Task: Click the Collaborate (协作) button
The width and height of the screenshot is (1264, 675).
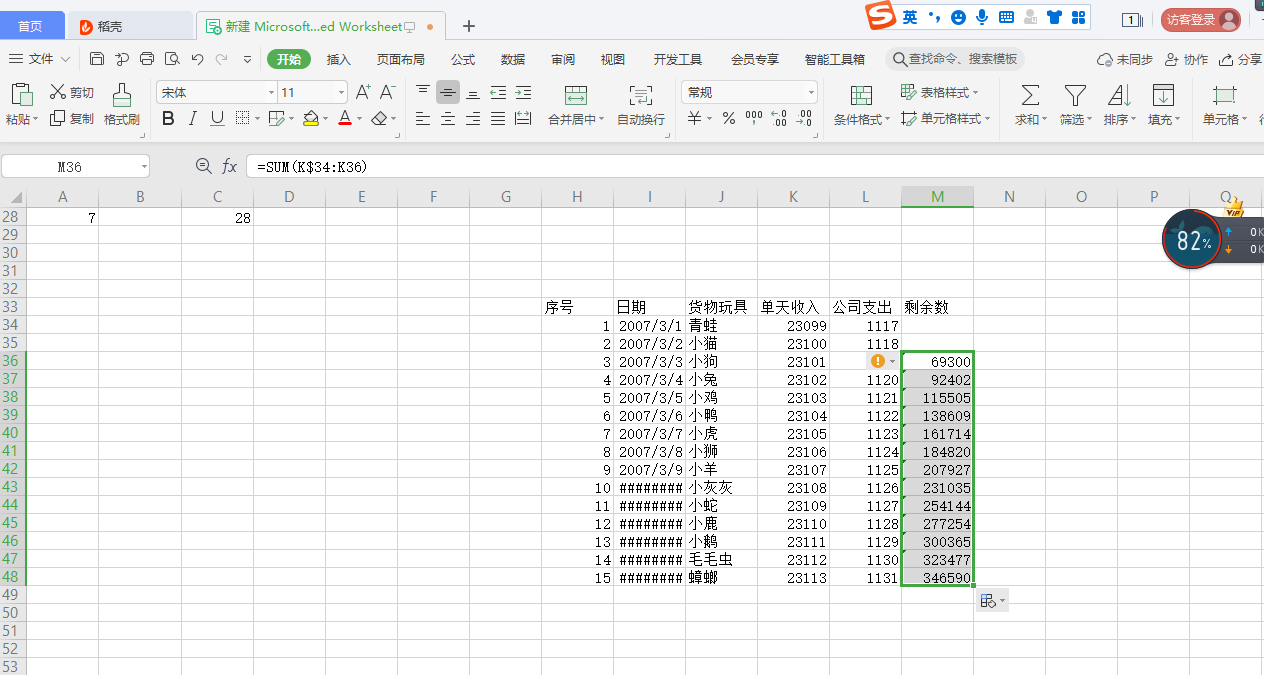Action: 1186,59
